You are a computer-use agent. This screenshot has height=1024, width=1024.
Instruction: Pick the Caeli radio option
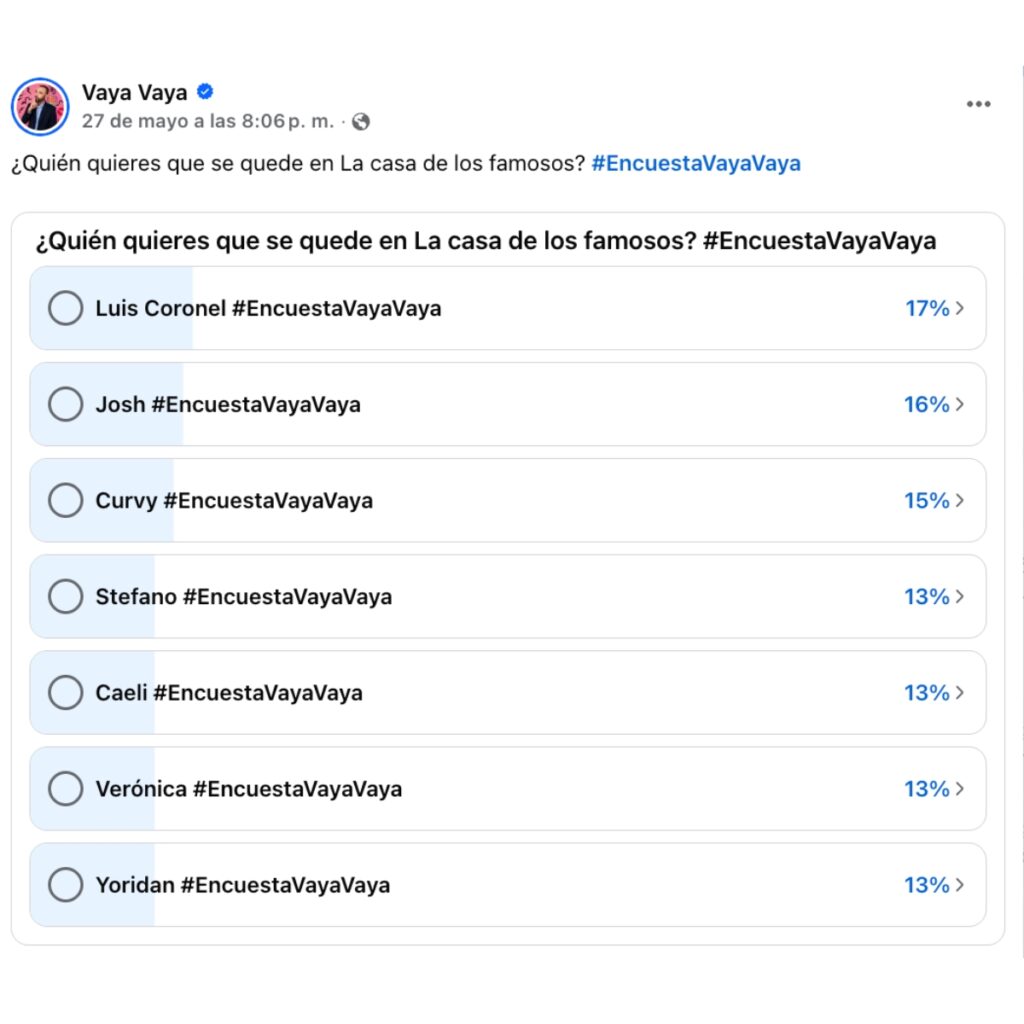(x=65, y=692)
